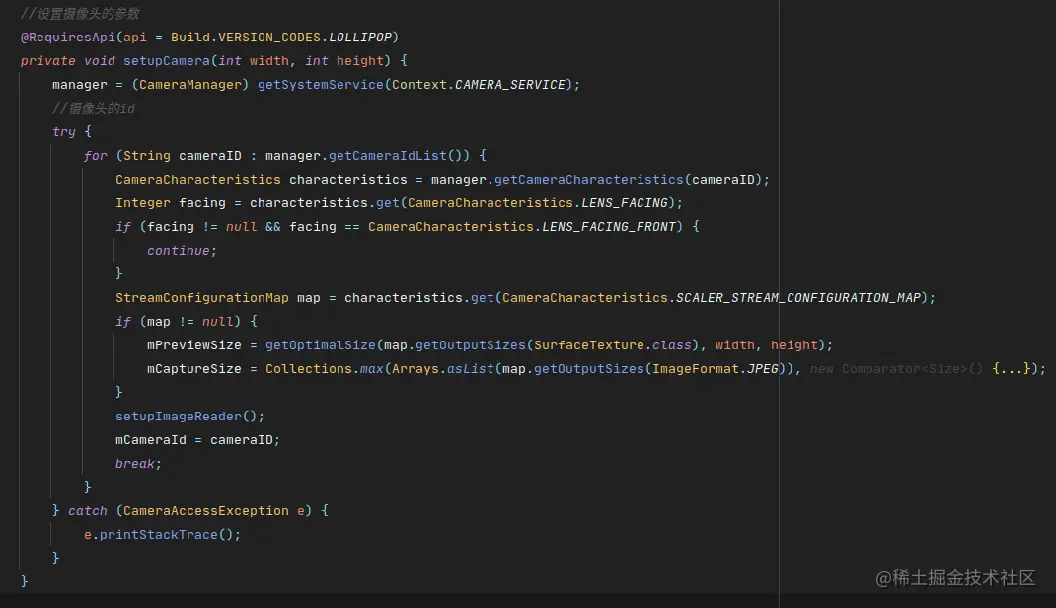Click the Collections class name
1056x608 pixels.
[x=308, y=369]
